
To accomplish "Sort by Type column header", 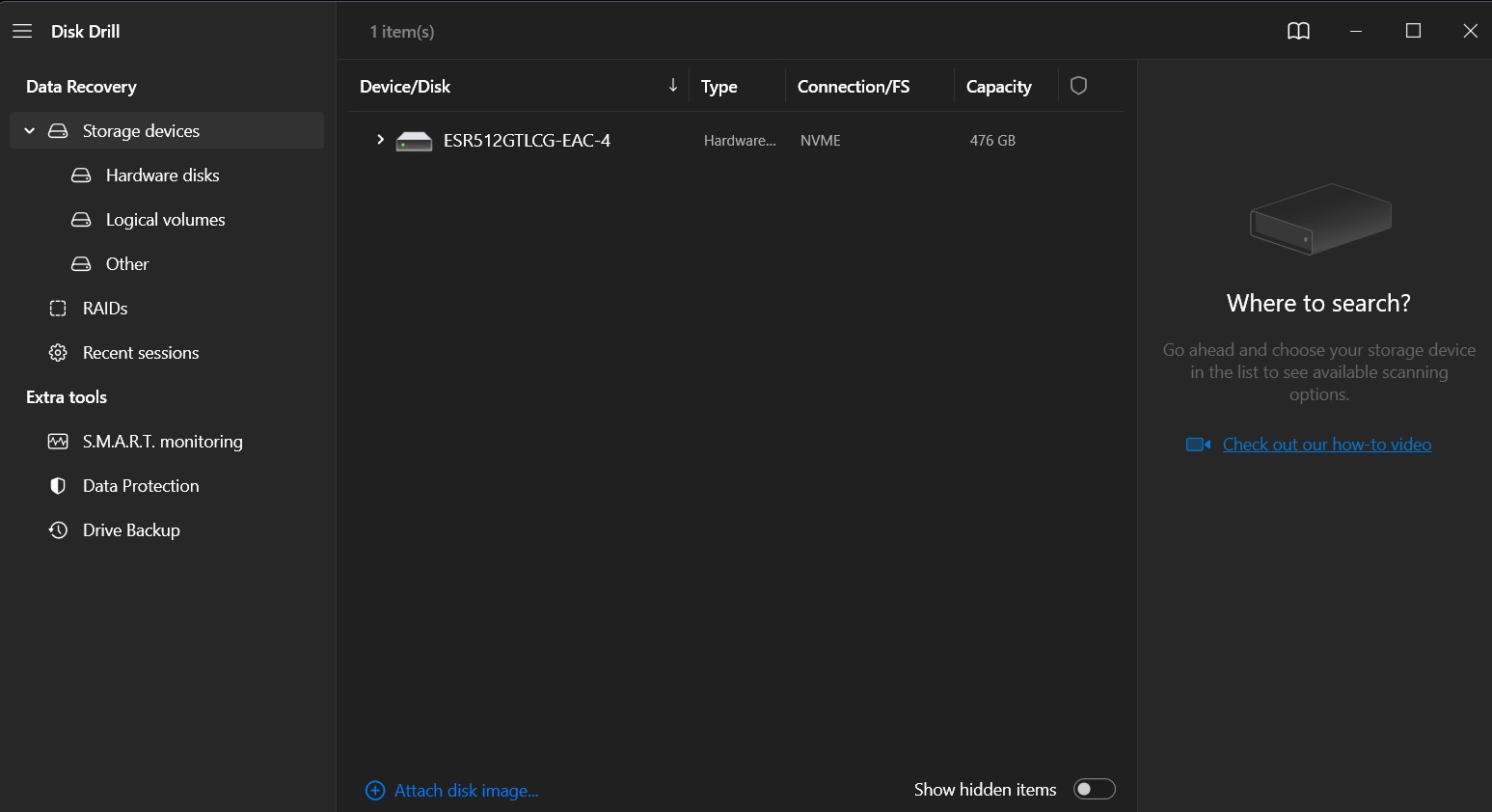I will [x=719, y=87].
